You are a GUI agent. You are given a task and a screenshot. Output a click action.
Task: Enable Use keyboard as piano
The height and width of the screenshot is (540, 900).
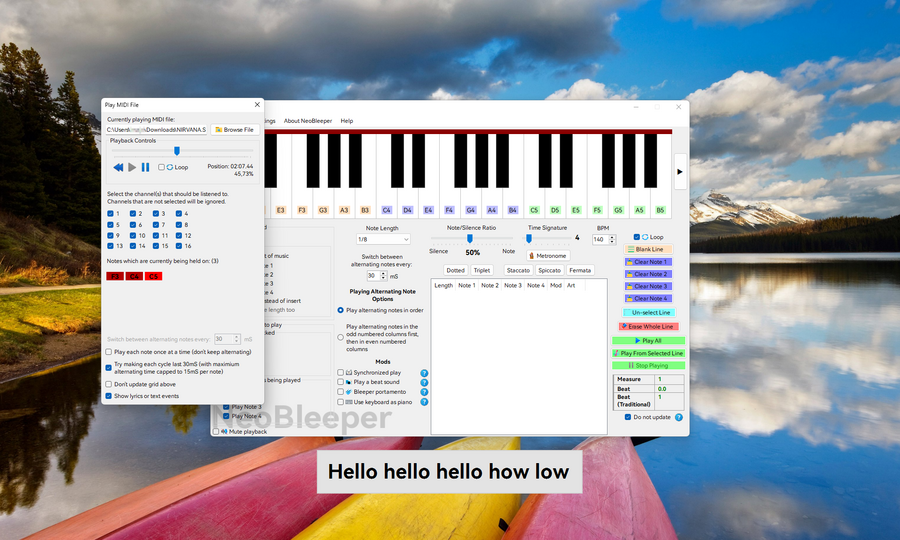(340, 402)
